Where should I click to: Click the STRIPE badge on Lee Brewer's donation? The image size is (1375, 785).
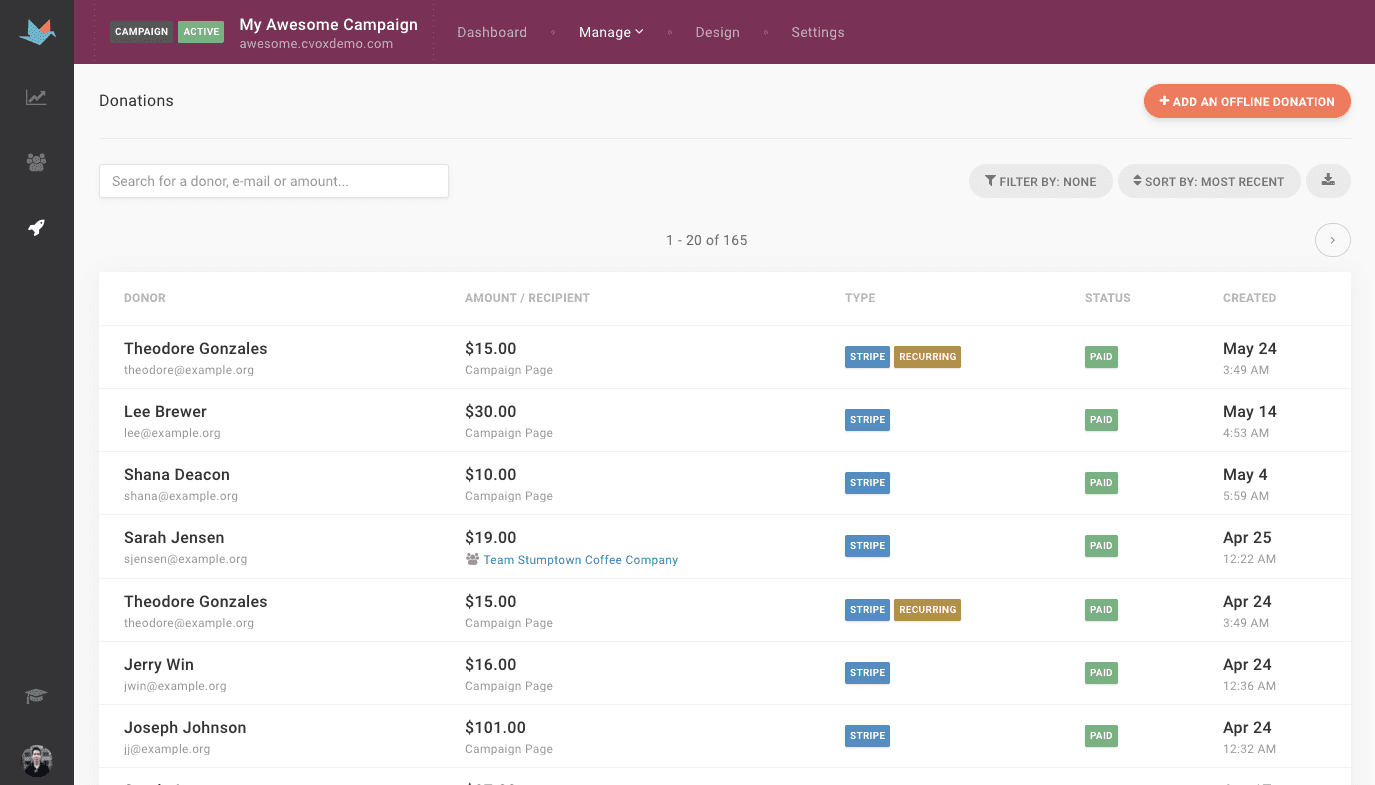tap(867, 419)
